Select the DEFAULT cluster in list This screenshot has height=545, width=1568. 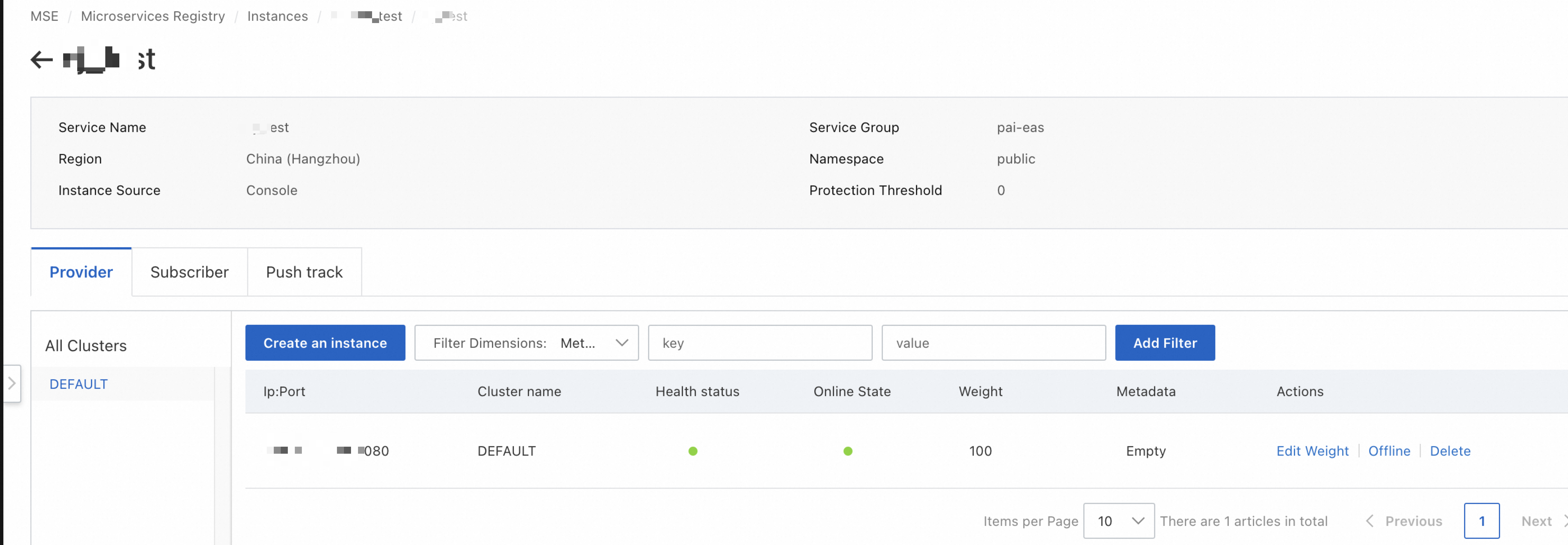(x=79, y=384)
